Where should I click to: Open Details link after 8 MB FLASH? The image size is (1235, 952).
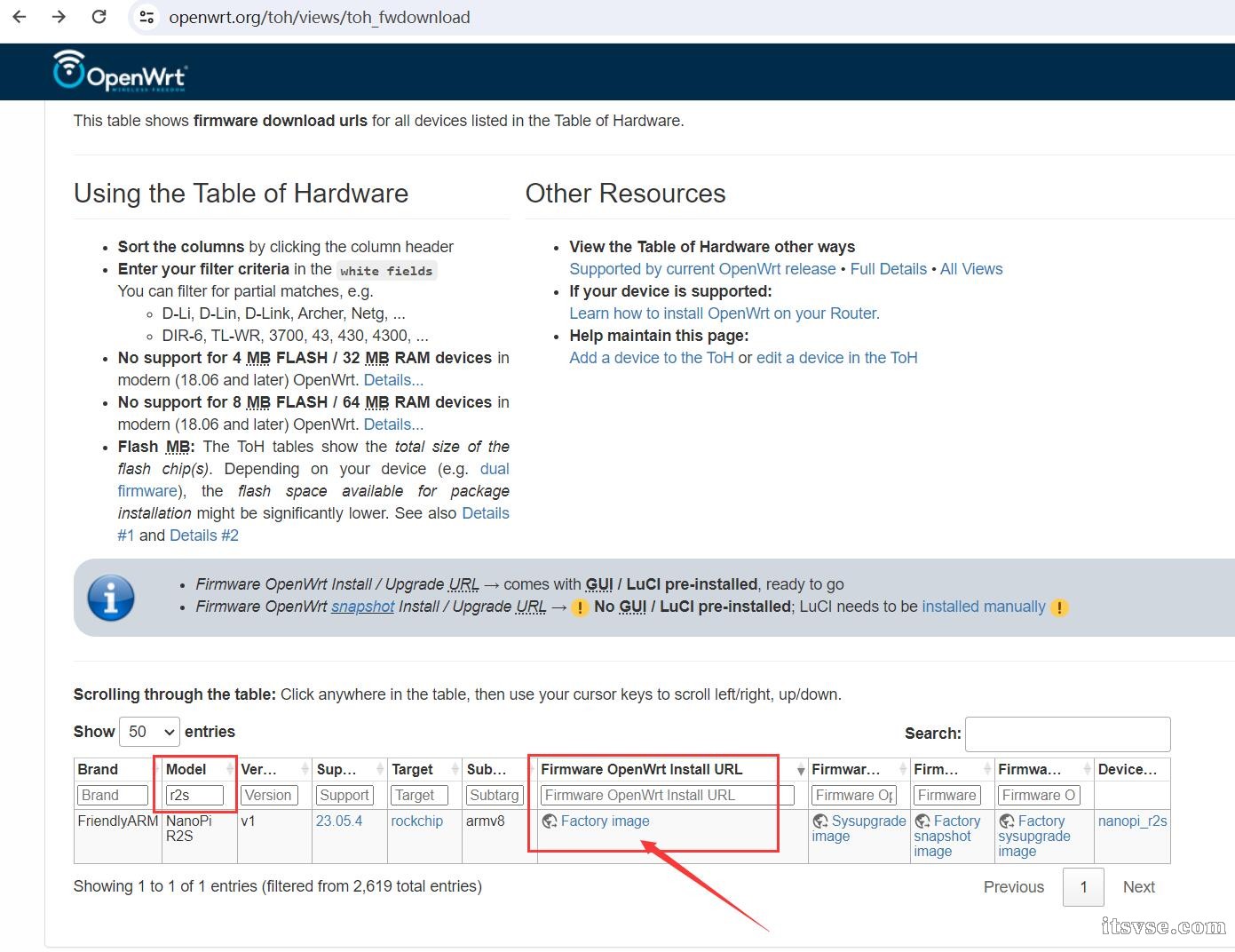pos(393,424)
